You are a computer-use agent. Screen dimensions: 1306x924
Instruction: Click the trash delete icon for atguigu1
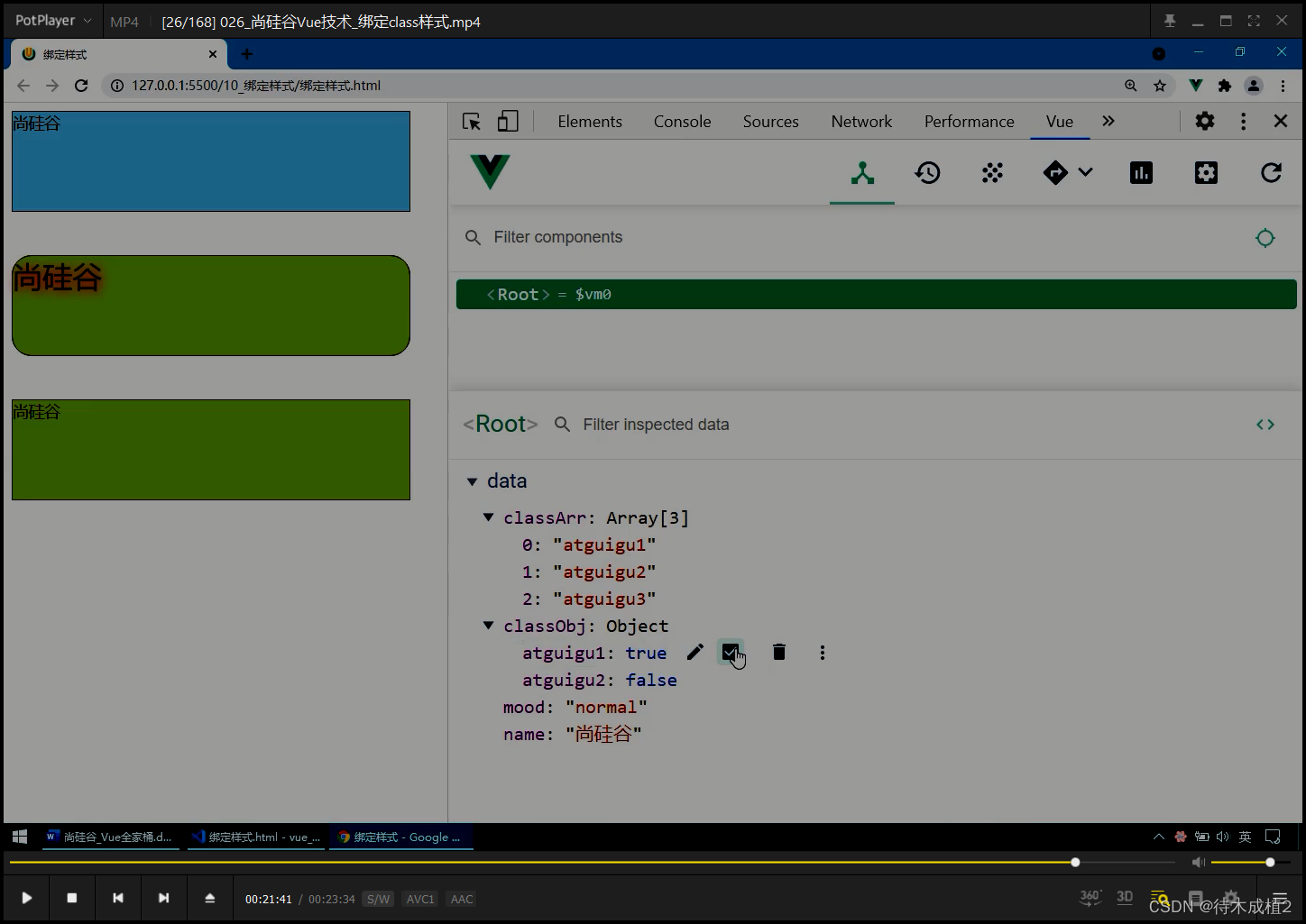coord(779,652)
